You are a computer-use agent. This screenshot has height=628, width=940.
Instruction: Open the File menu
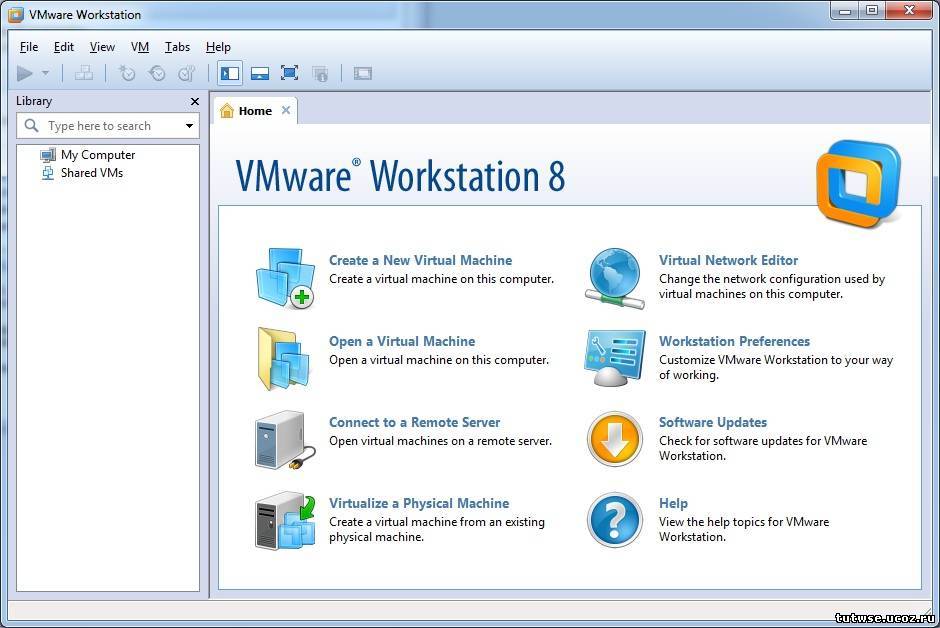(29, 47)
